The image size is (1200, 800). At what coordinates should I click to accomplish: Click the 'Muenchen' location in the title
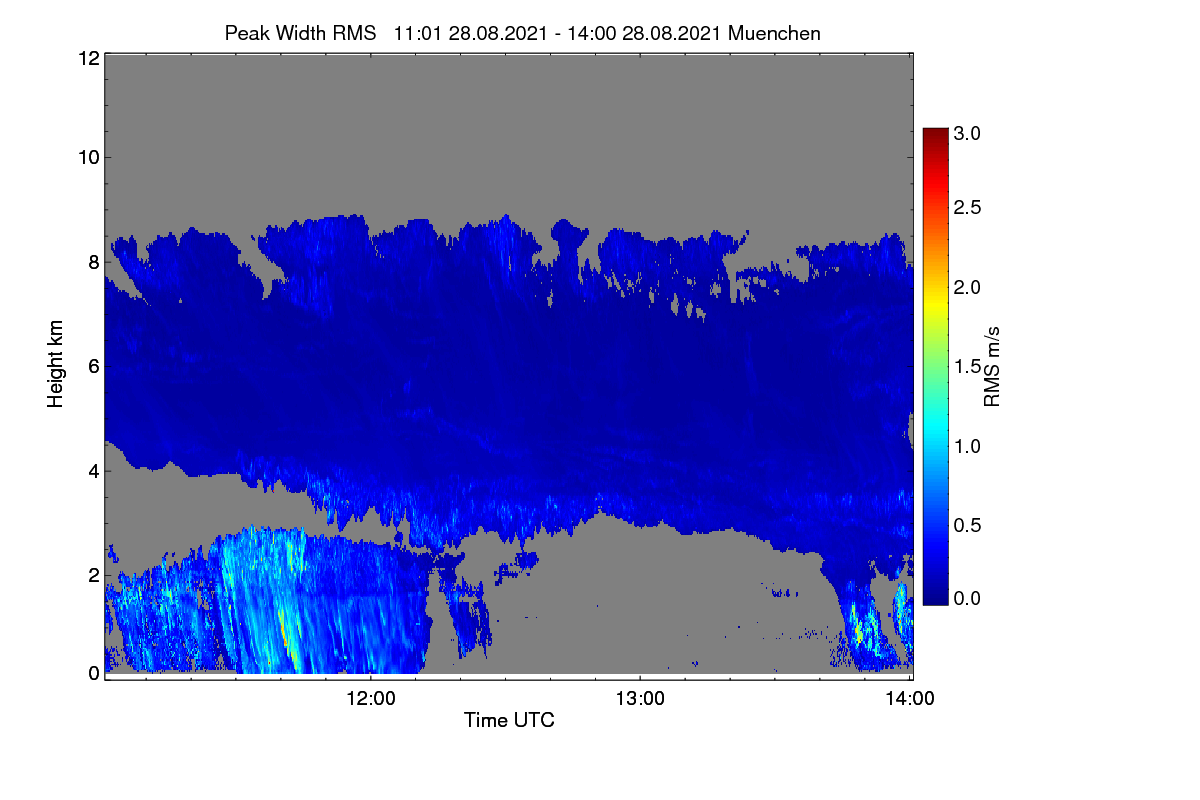(x=775, y=33)
